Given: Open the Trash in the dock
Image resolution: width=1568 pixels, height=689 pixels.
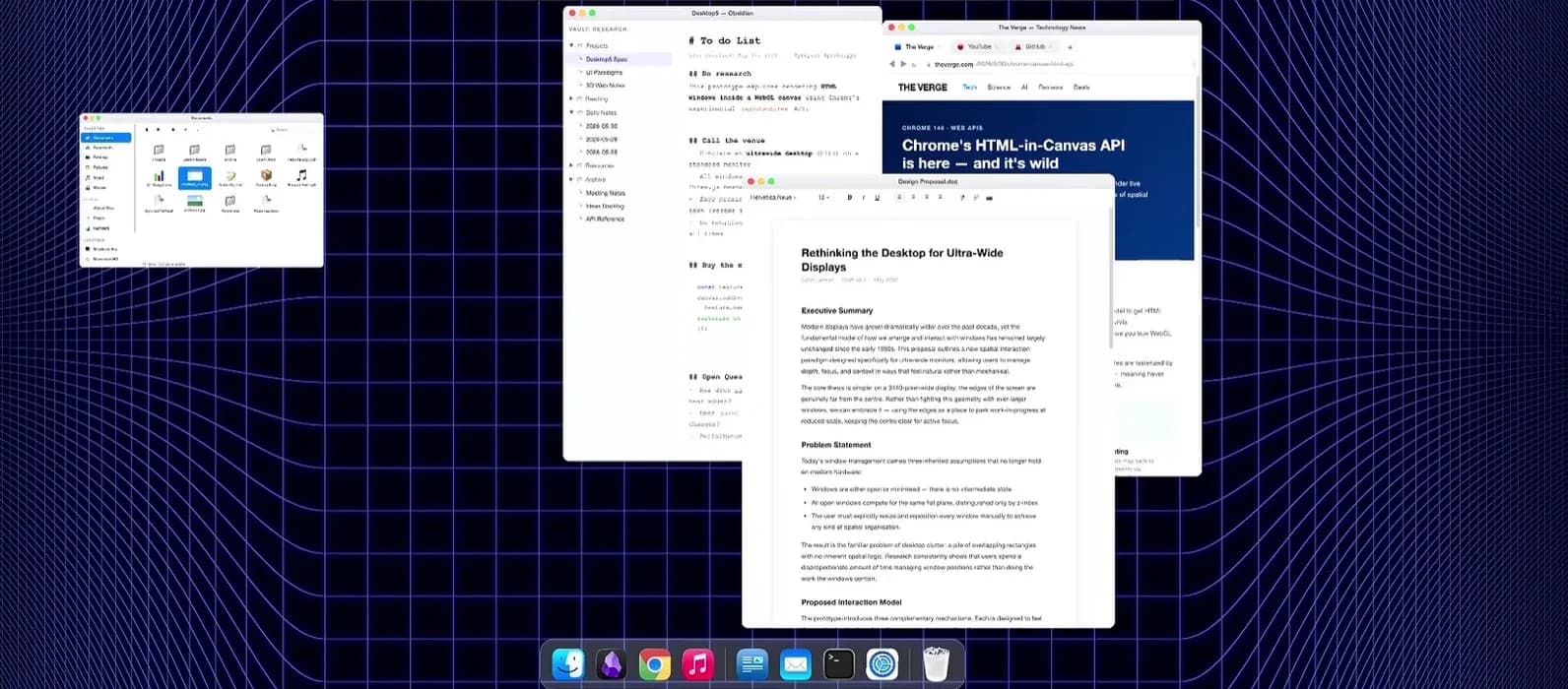Looking at the screenshot, I should pos(936,665).
